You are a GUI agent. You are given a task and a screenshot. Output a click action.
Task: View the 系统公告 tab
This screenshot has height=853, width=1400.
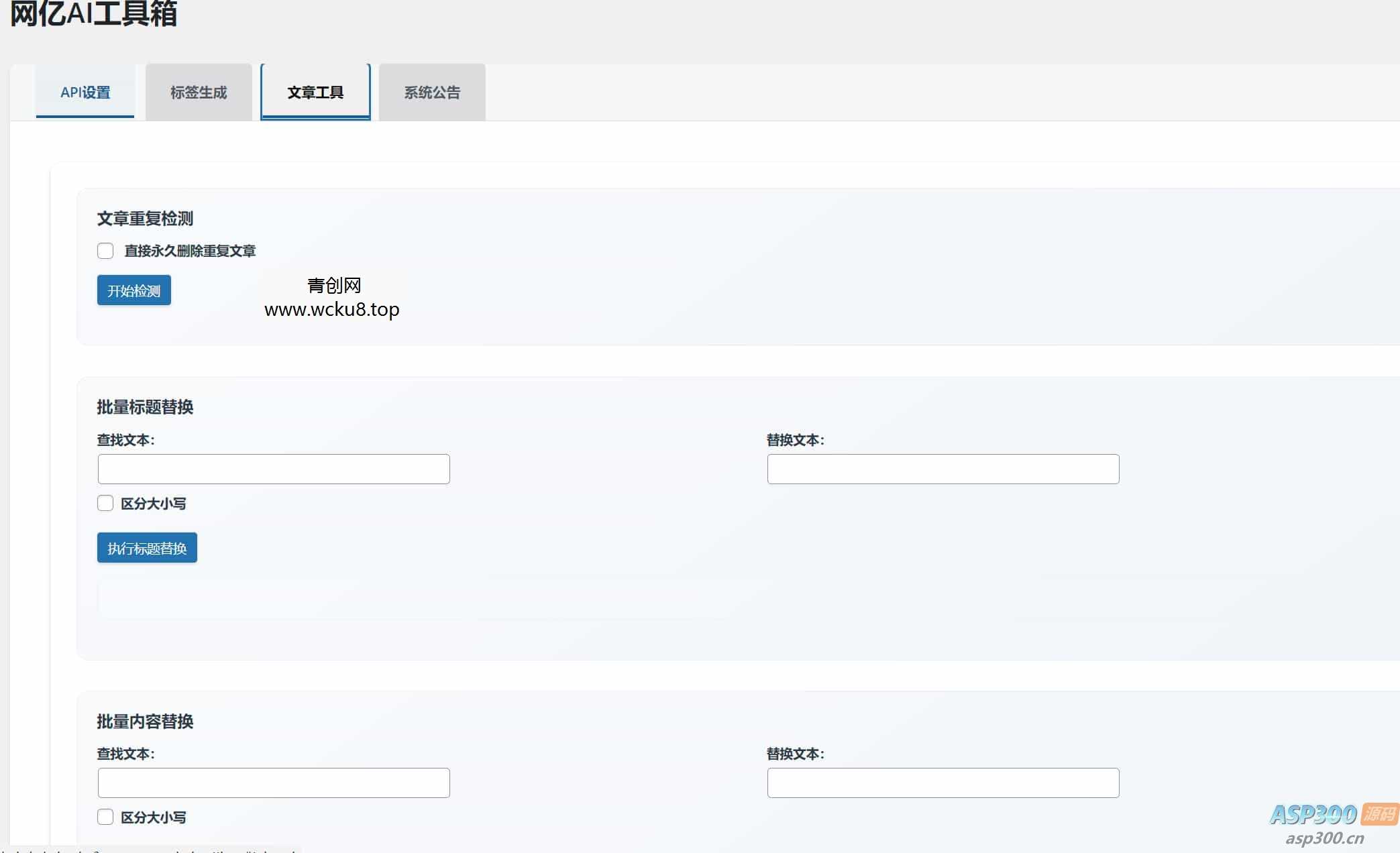tap(431, 92)
